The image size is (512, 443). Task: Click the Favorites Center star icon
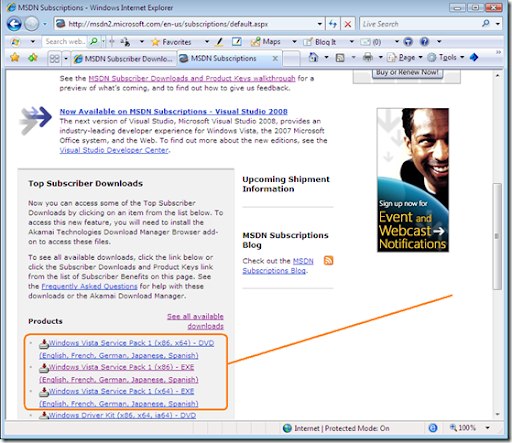[x=15, y=58]
